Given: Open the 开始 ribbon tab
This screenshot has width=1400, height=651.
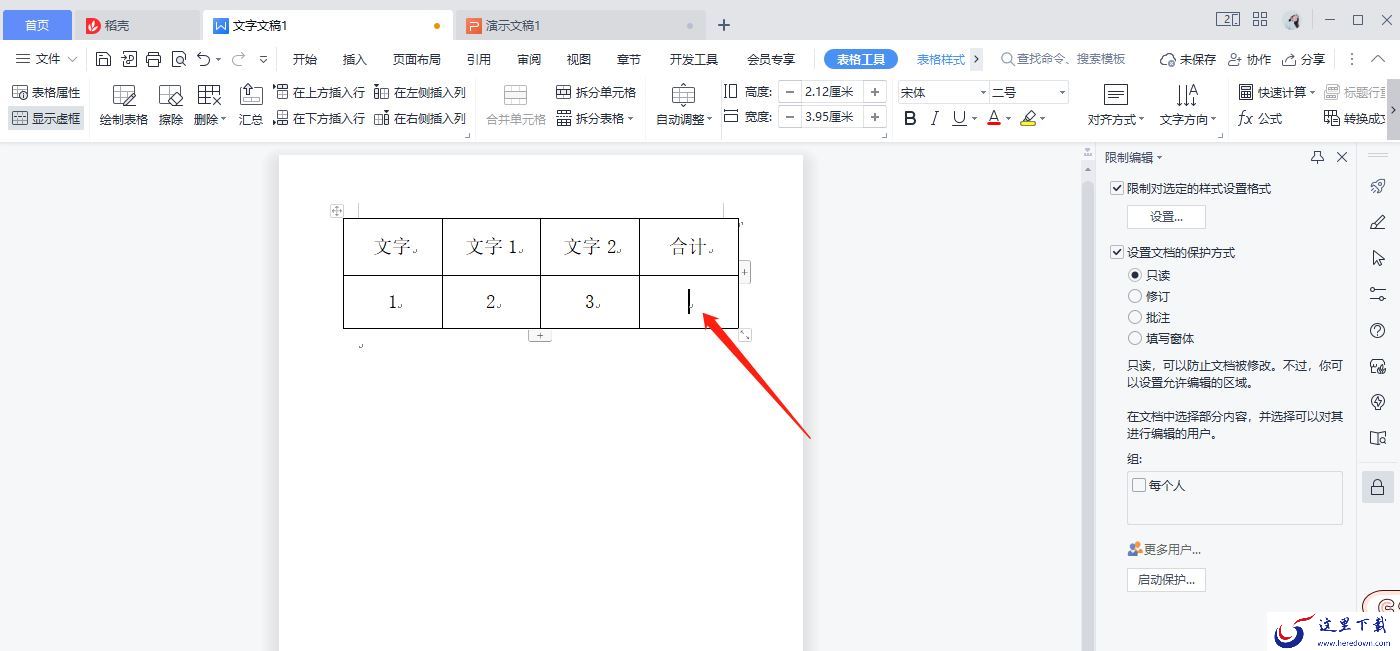Looking at the screenshot, I should tap(305, 59).
